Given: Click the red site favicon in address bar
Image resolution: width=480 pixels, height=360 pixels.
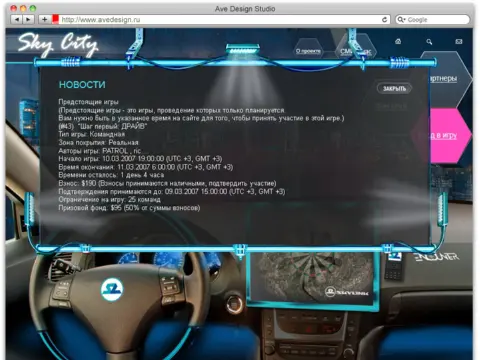Looking at the screenshot, I should (x=55, y=19).
